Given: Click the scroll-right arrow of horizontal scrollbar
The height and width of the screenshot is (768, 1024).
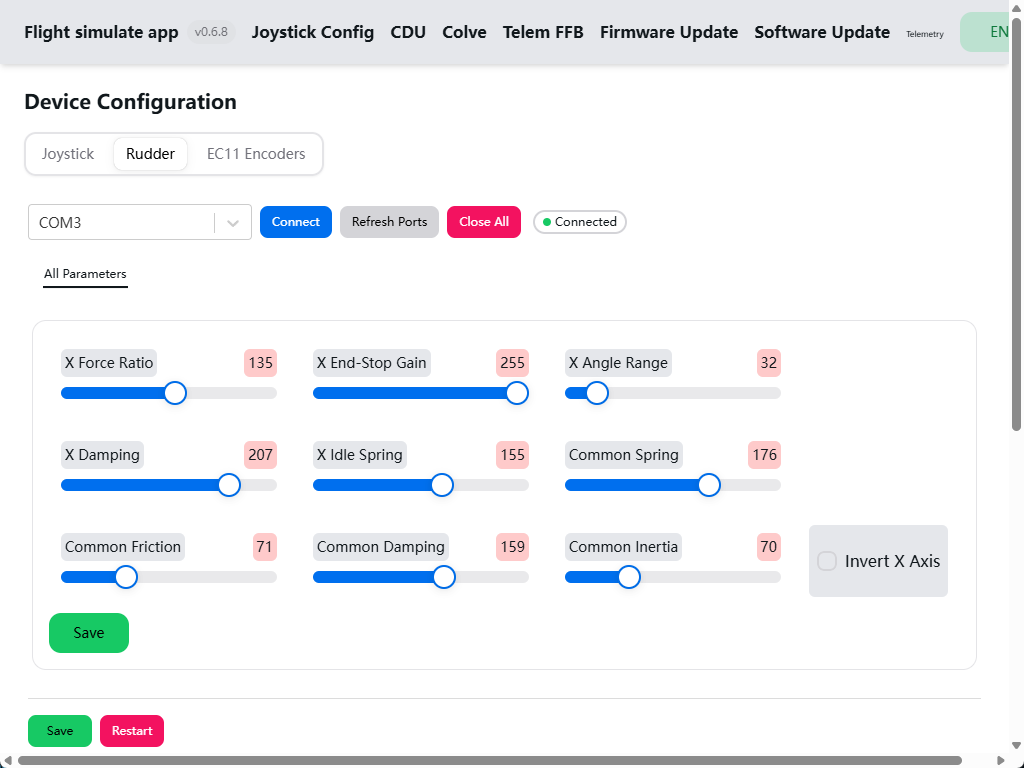Looking at the screenshot, I should (1000, 760).
